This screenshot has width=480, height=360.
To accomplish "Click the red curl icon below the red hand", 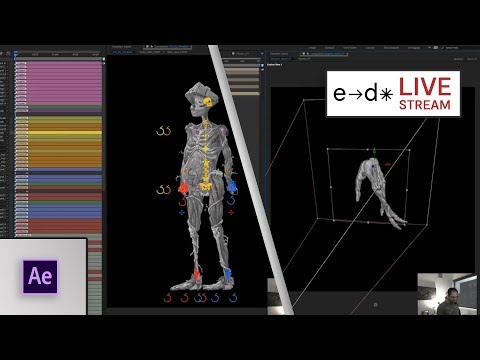I will coord(183,202).
